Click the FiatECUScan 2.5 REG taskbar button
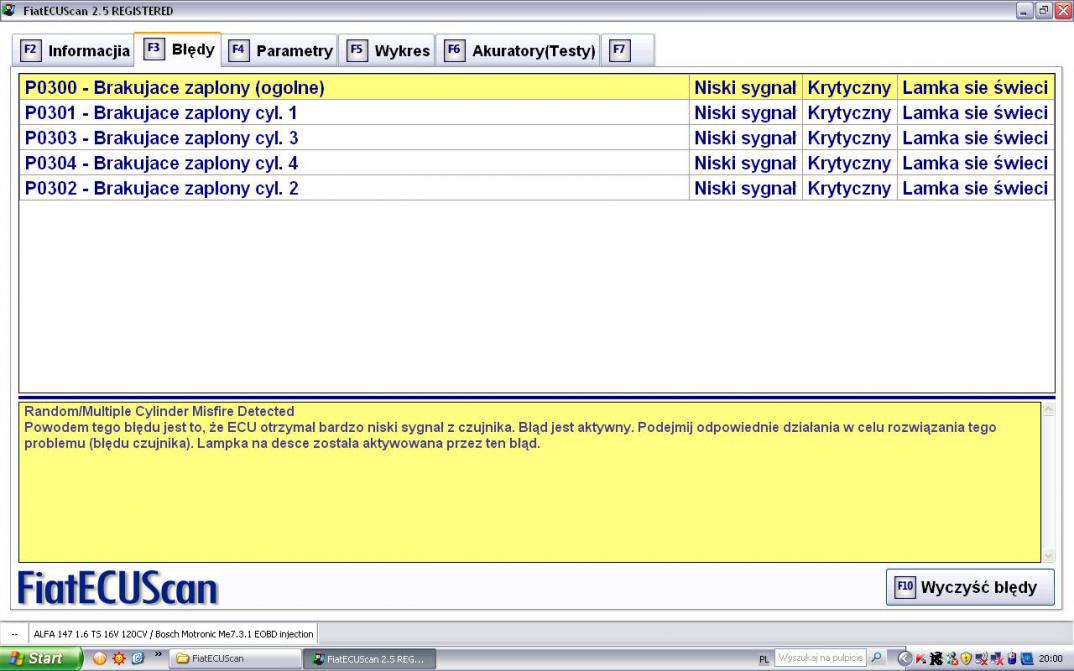 pyautogui.click(x=370, y=659)
